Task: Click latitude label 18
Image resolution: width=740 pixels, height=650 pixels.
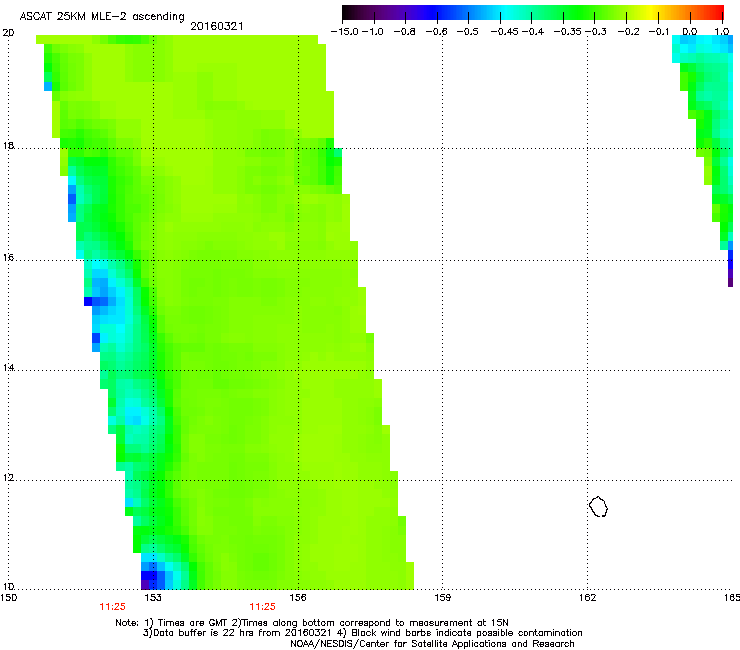Action: click(8, 146)
